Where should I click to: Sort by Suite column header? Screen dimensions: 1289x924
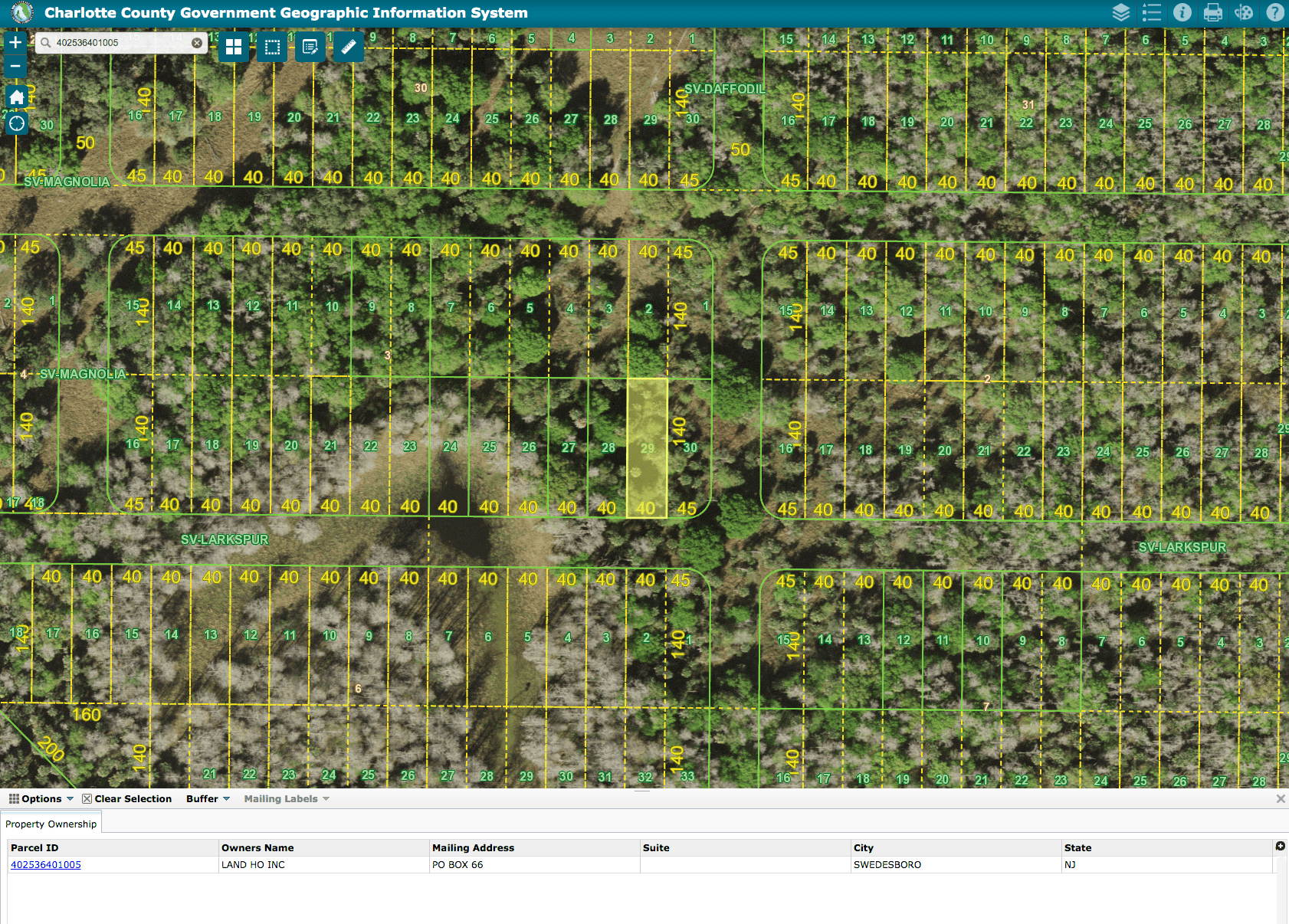coord(746,847)
